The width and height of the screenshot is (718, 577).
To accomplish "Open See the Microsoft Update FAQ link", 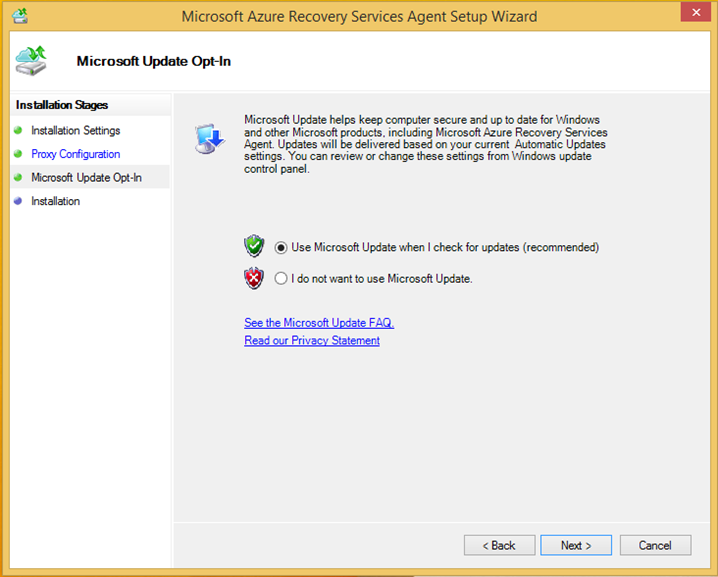I will tap(319, 323).
